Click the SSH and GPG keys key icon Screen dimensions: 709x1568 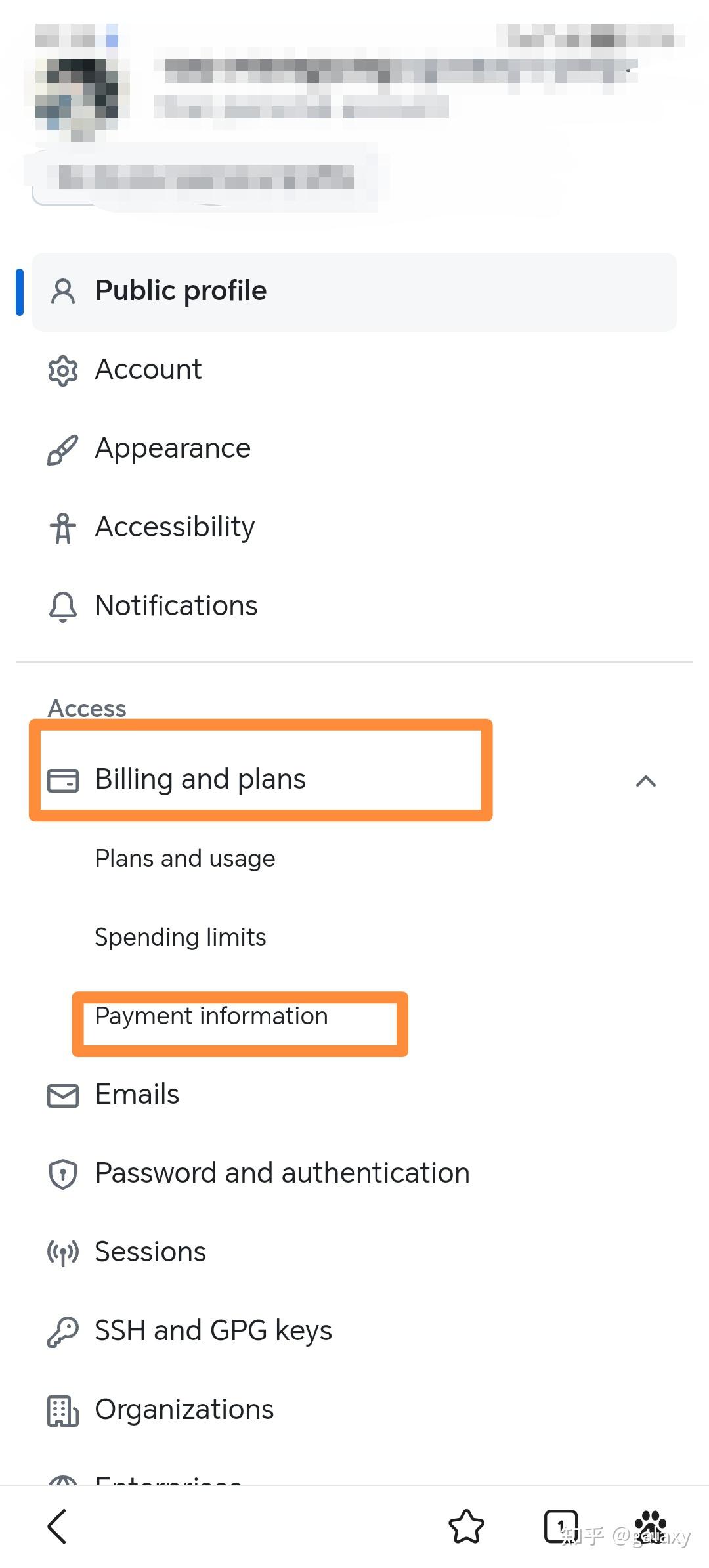pos(63,1332)
